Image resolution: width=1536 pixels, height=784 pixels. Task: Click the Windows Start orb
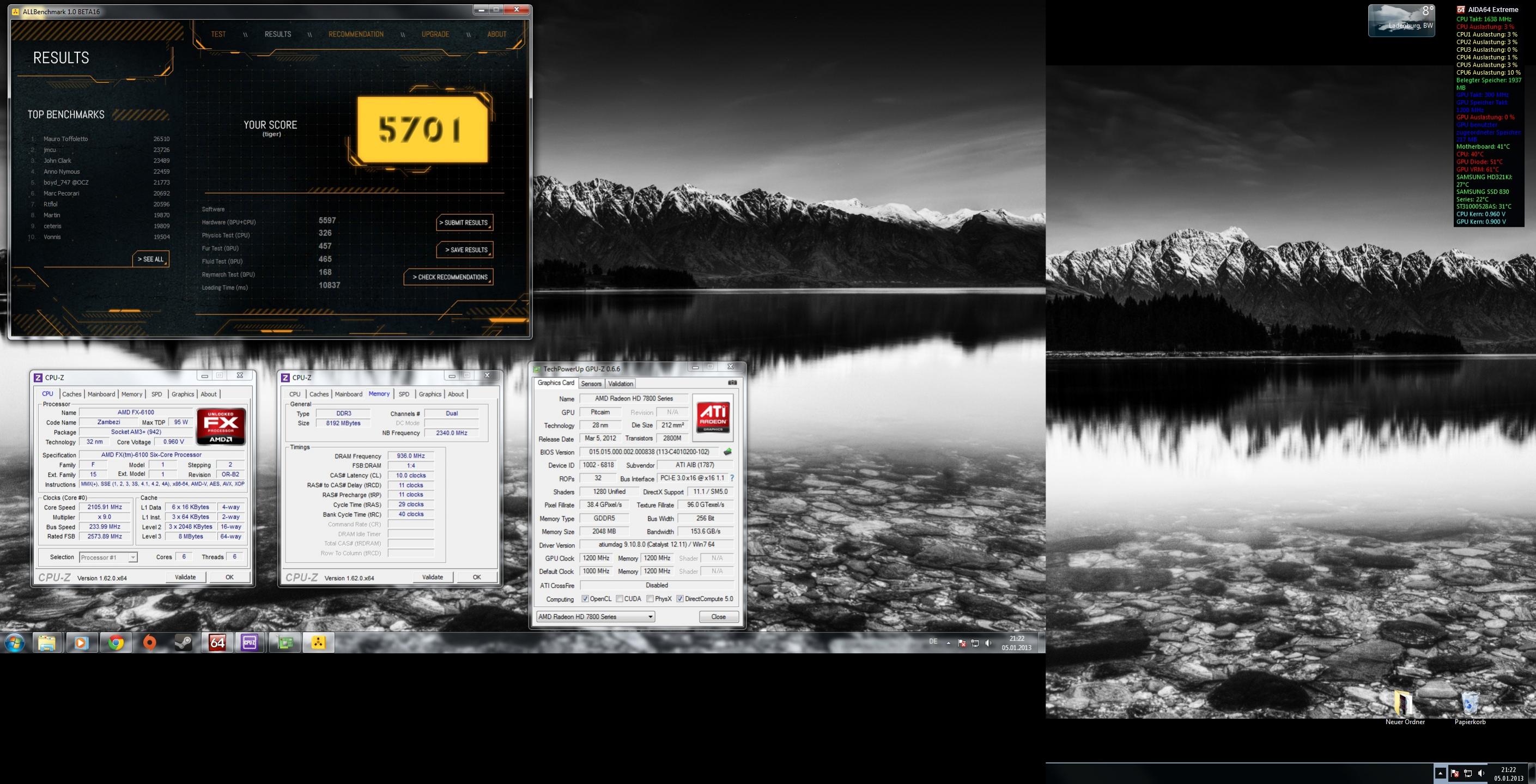(14, 643)
